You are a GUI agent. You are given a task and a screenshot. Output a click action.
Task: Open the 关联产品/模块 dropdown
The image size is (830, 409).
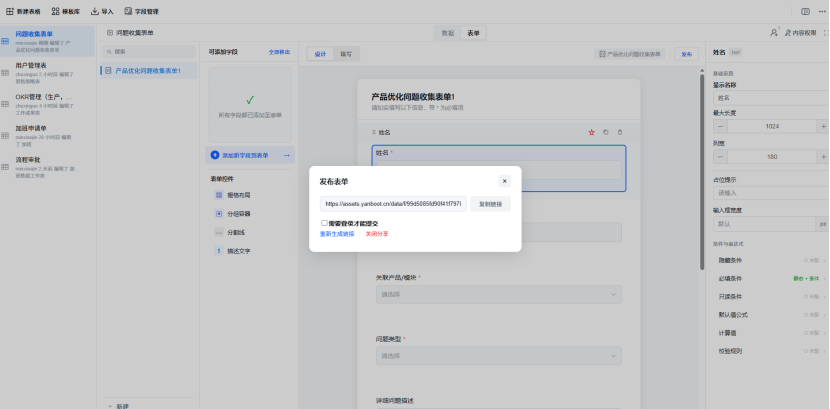click(499, 294)
